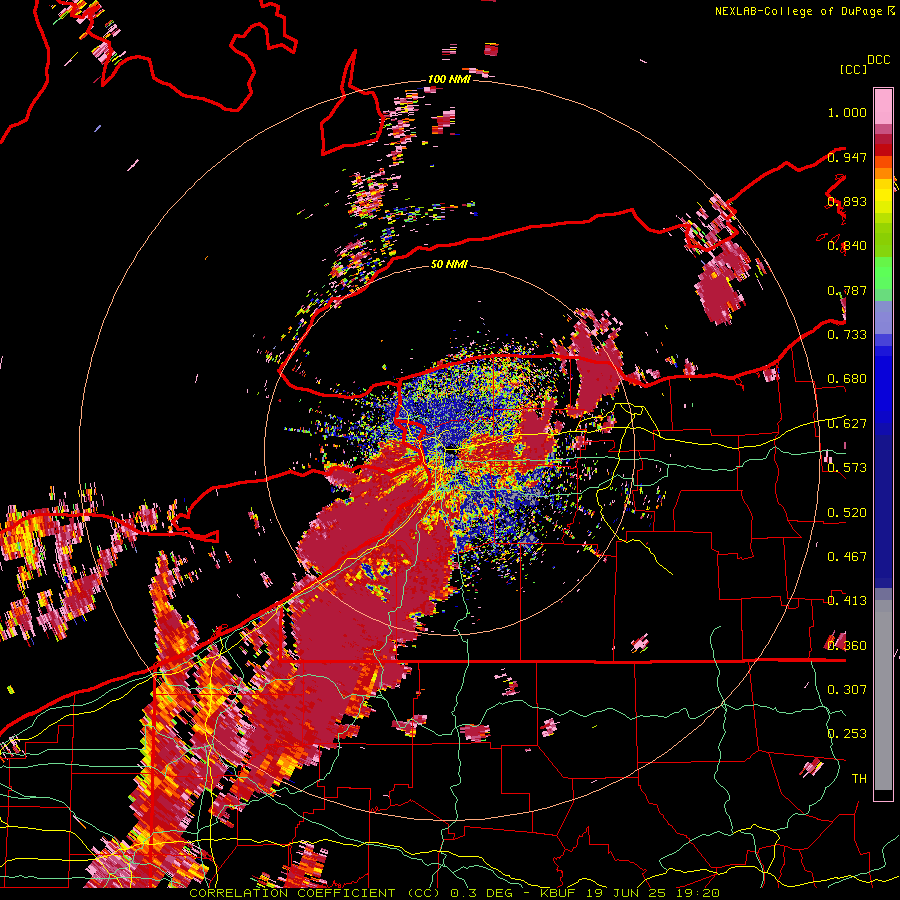Click the 0.680 scale value
This screenshot has width=900, height=900.
coord(847,379)
